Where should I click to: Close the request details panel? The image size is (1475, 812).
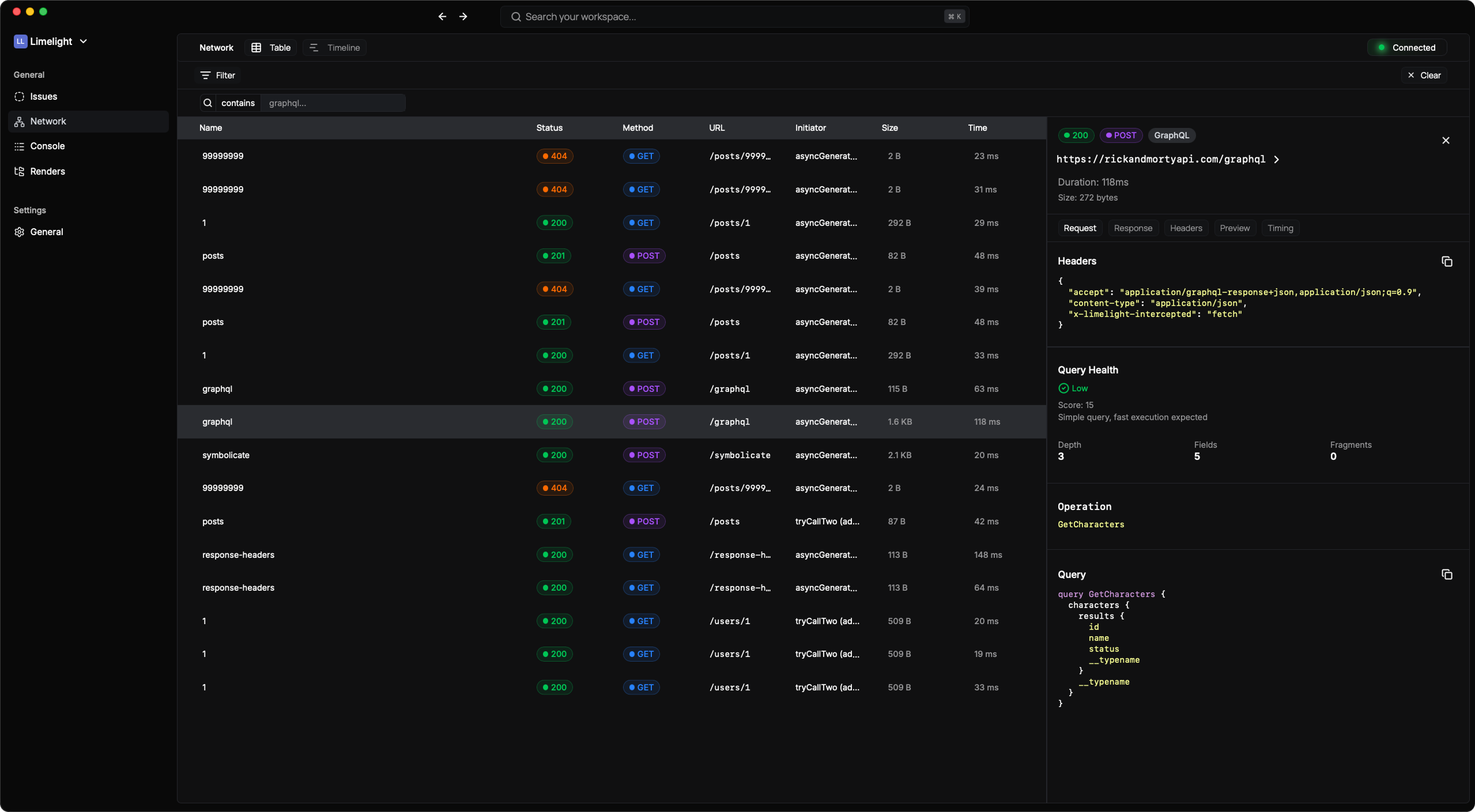(x=1445, y=140)
